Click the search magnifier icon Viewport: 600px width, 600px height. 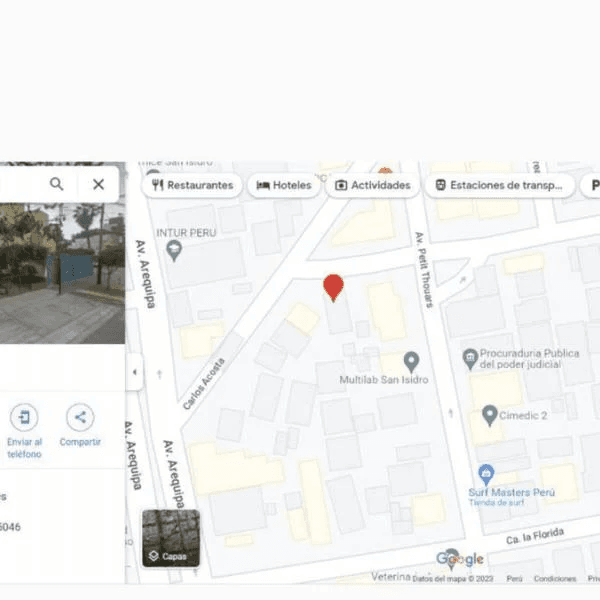click(x=57, y=184)
